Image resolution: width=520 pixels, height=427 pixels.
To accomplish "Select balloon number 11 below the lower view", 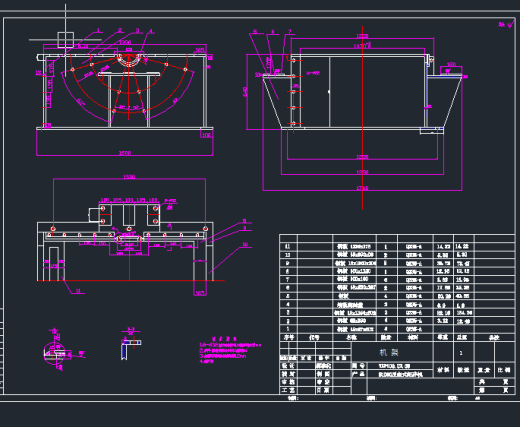I will coord(78,291).
